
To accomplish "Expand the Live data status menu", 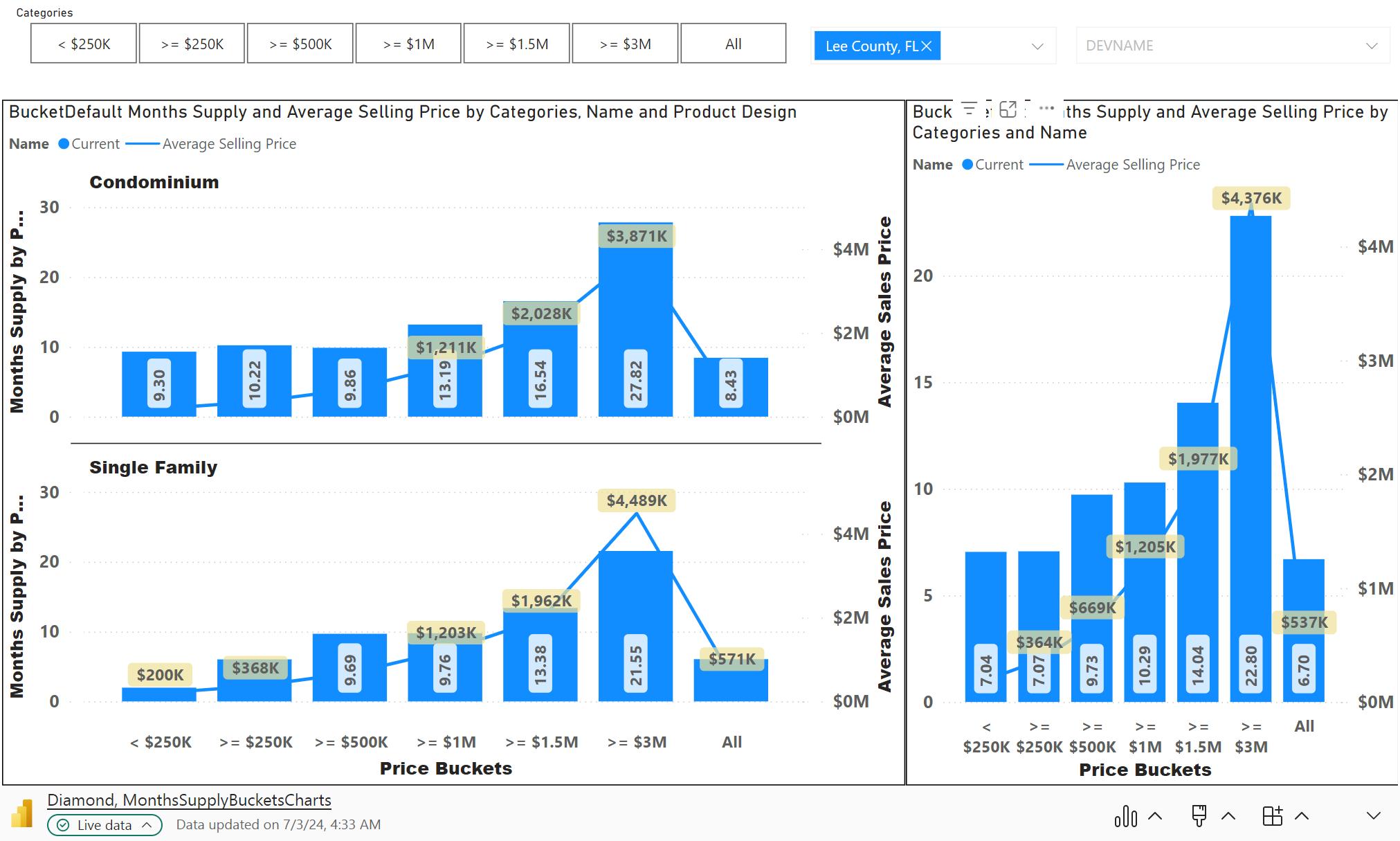I will click(x=104, y=824).
